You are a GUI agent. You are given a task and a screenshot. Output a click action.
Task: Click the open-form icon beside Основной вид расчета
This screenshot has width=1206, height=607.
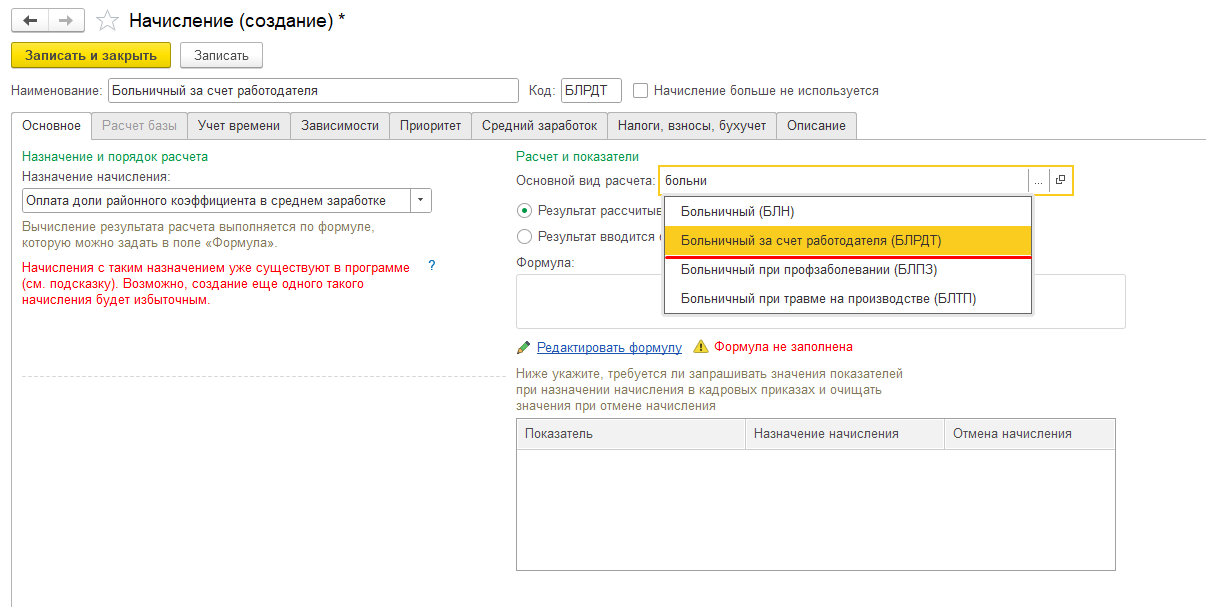pyautogui.click(x=1061, y=181)
